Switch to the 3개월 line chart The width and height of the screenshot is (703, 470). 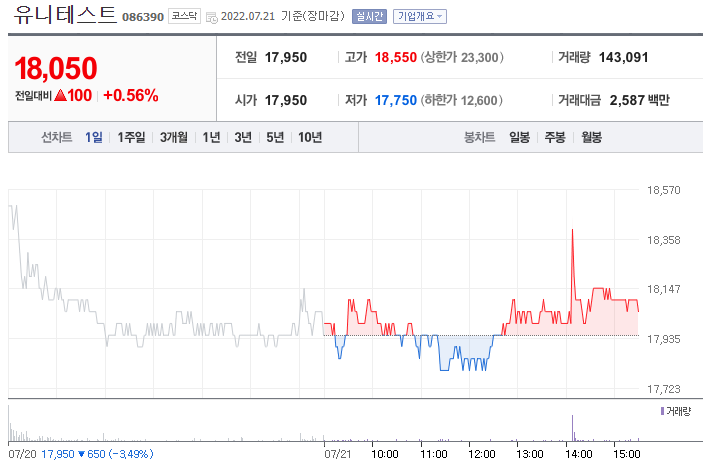coord(174,137)
